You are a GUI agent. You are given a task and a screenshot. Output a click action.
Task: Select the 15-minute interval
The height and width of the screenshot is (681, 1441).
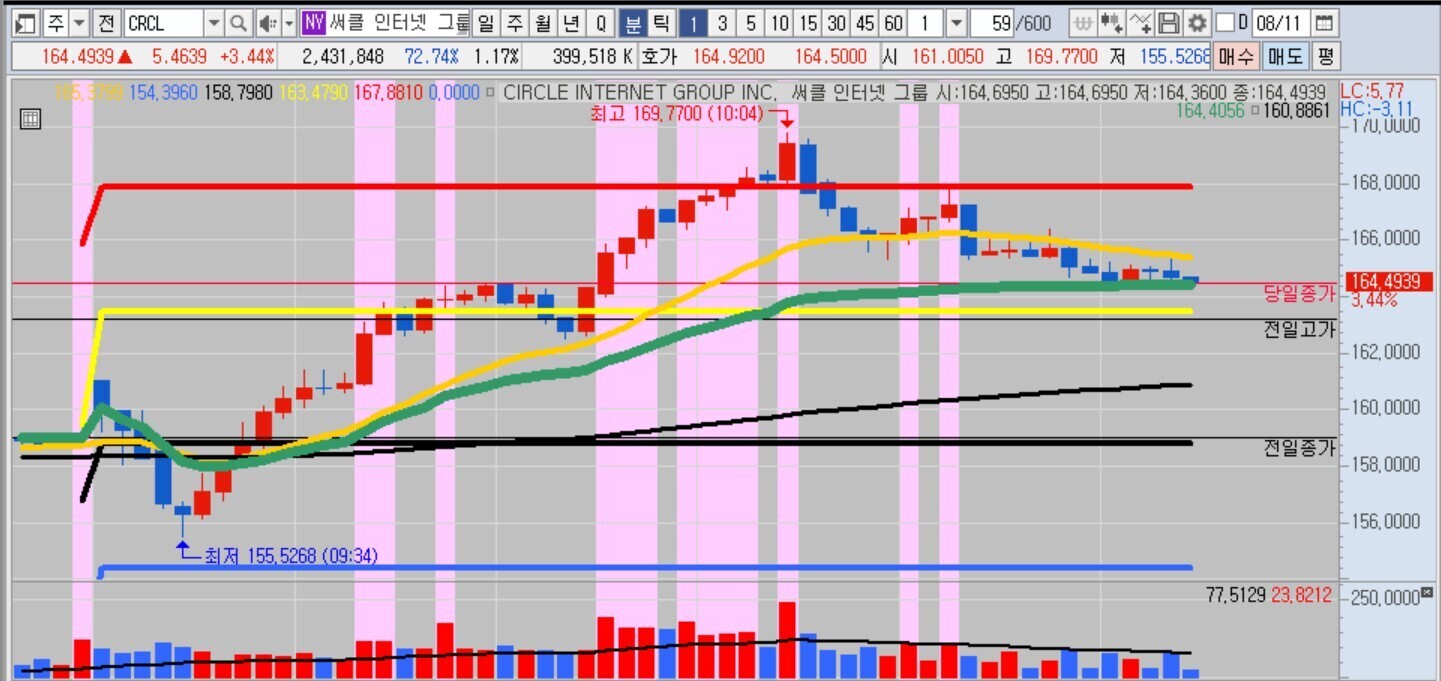tap(809, 22)
